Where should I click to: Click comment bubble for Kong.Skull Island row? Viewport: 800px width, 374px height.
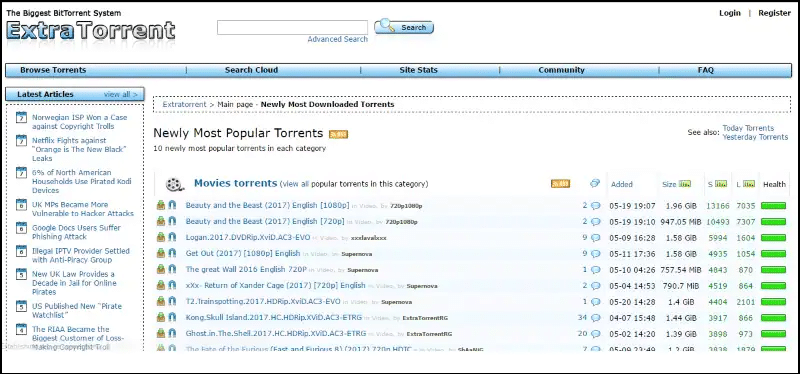pyautogui.click(x=595, y=318)
